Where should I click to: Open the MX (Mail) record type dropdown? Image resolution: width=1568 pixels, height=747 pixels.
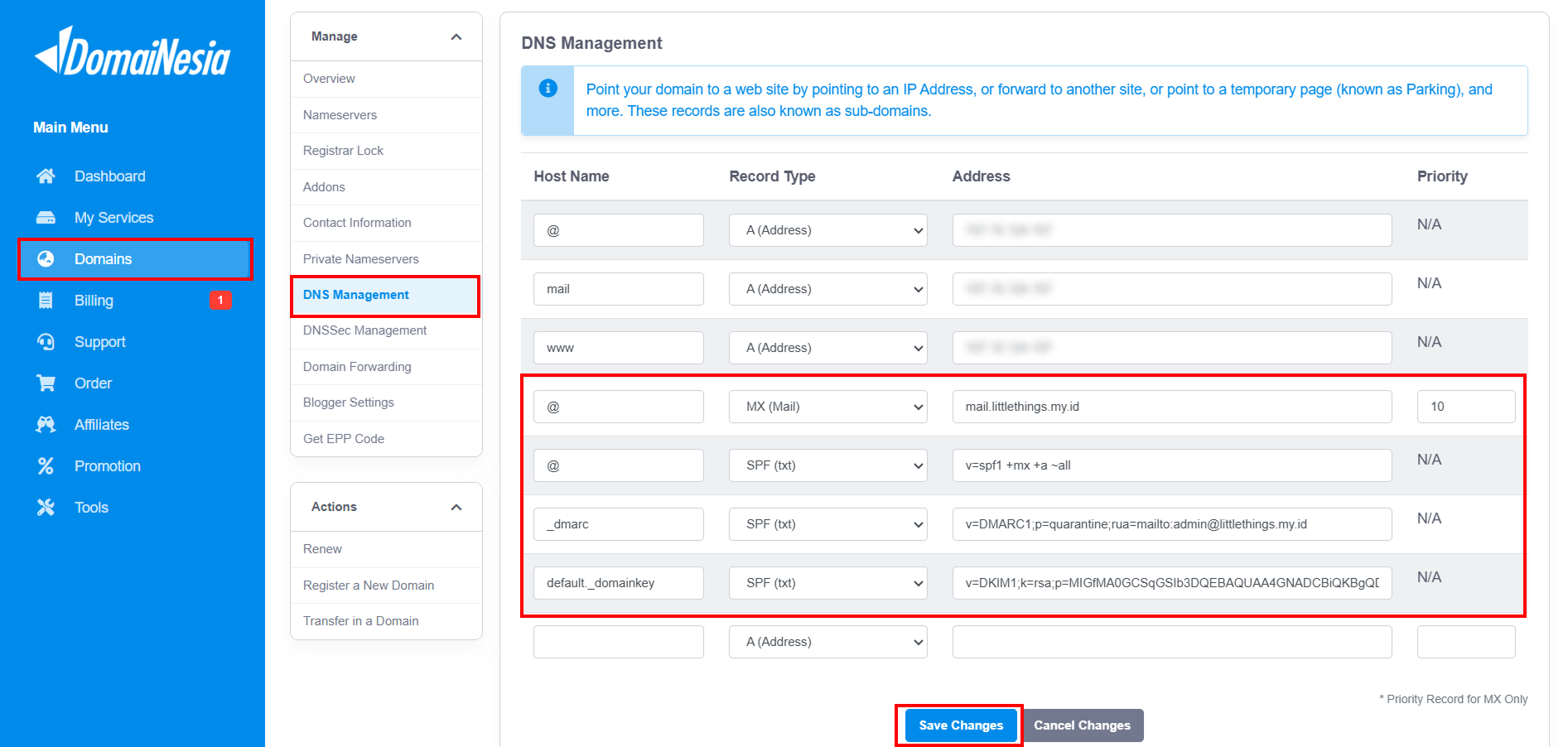coord(827,407)
